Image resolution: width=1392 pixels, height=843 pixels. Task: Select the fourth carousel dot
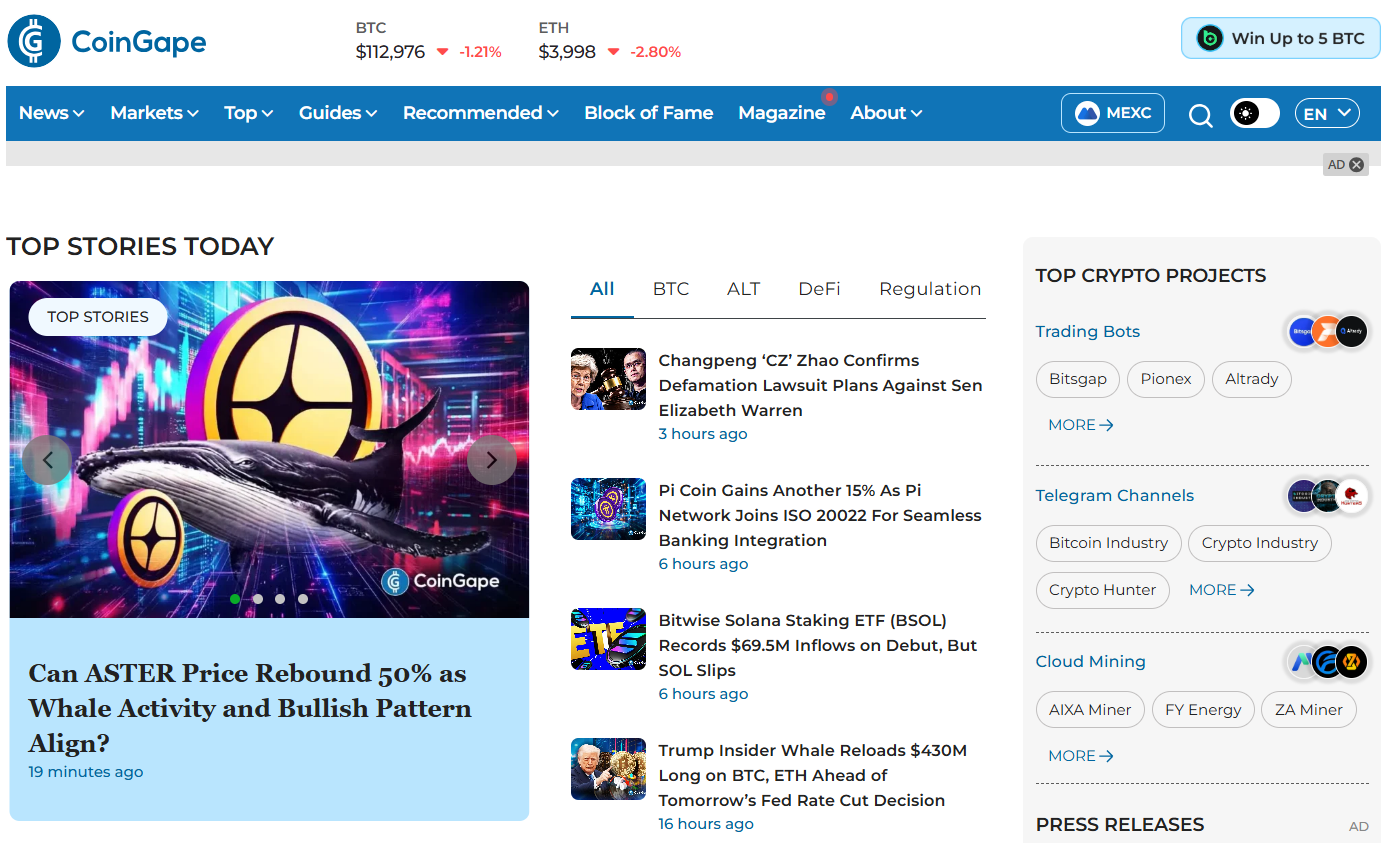coord(303,599)
